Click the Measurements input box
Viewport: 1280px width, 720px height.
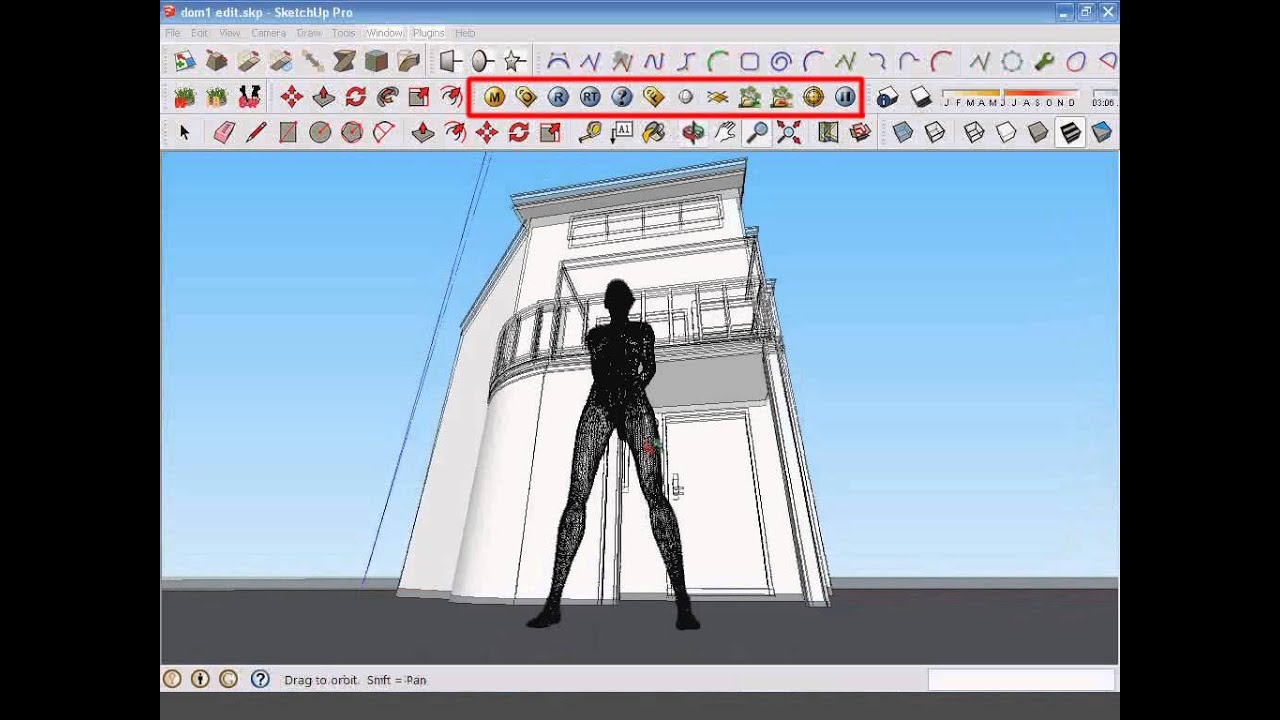coord(1021,680)
